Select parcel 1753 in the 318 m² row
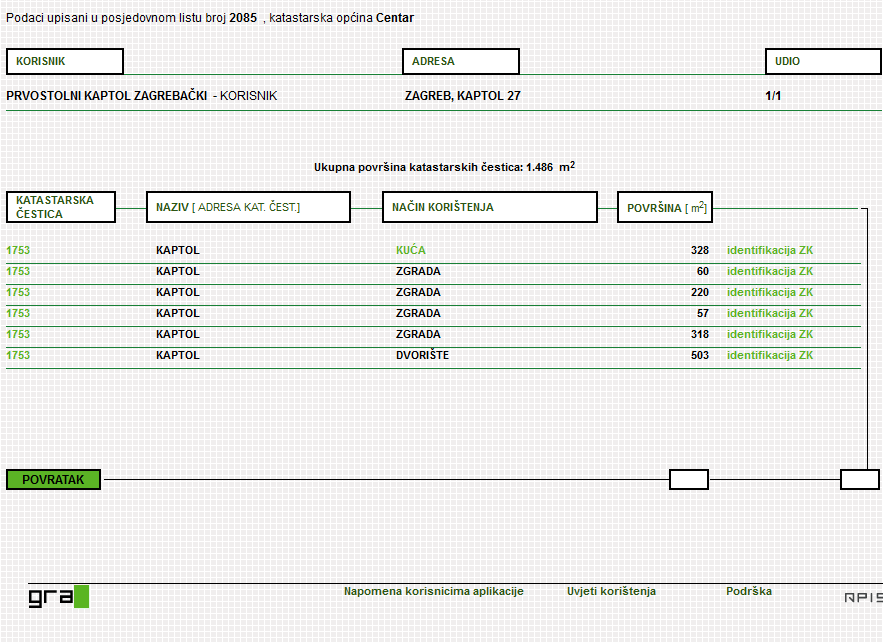This screenshot has height=642, width=883. [x=18, y=334]
